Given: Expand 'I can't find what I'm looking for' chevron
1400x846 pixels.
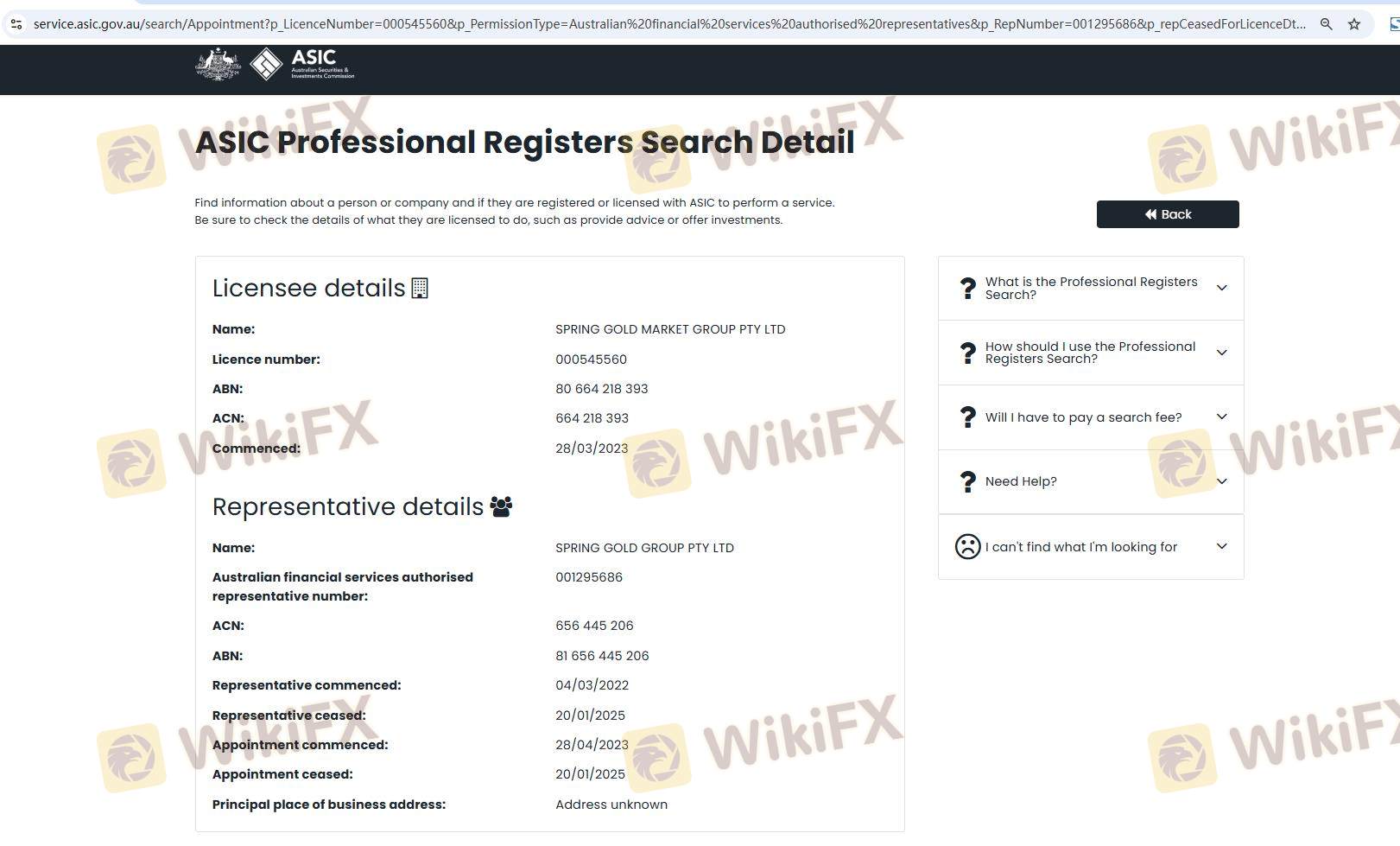Looking at the screenshot, I should coord(1221,546).
